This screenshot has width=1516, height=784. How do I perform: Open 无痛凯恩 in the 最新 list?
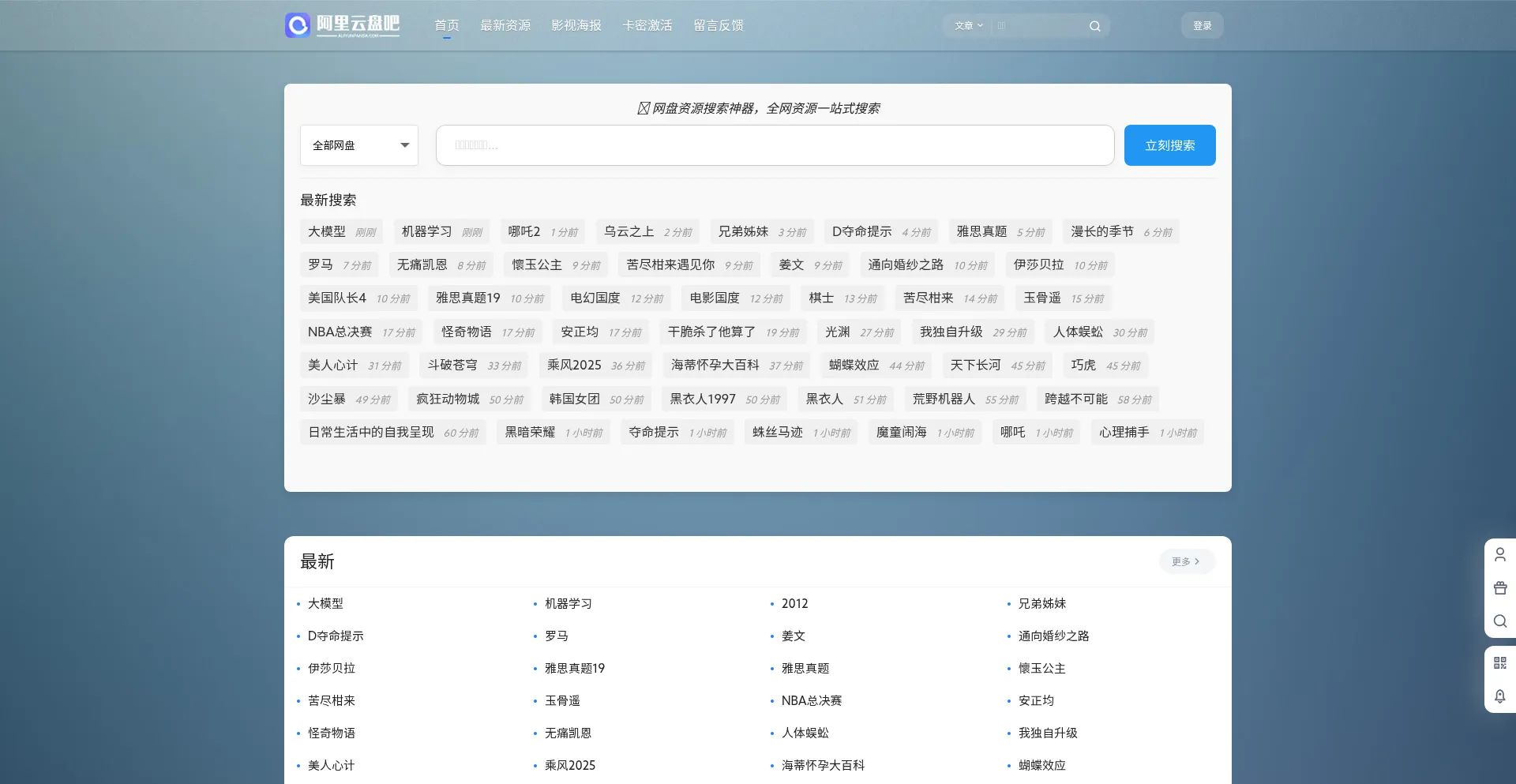tap(568, 733)
